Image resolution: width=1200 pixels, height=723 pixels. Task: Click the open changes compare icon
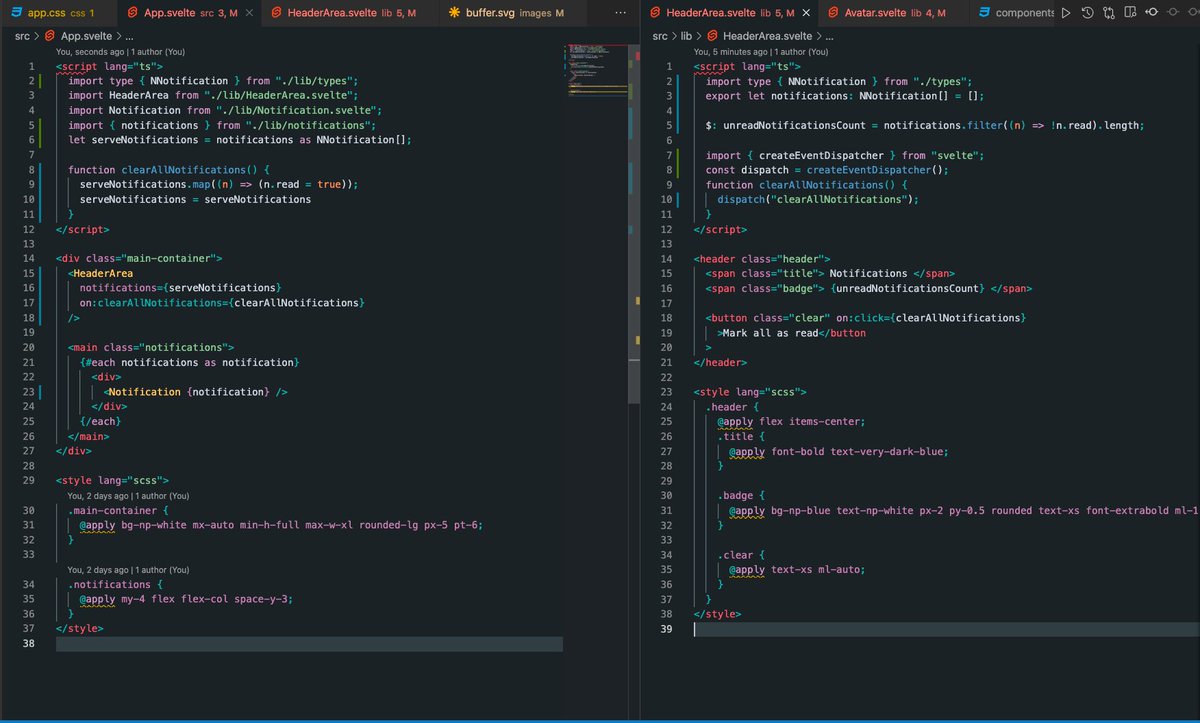point(1108,13)
